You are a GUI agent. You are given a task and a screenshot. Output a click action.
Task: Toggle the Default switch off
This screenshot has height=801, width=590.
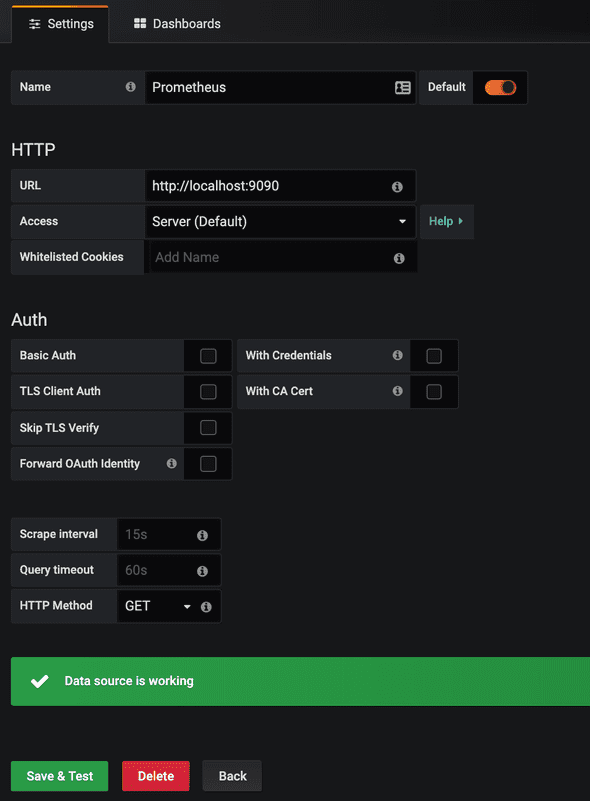500,87
